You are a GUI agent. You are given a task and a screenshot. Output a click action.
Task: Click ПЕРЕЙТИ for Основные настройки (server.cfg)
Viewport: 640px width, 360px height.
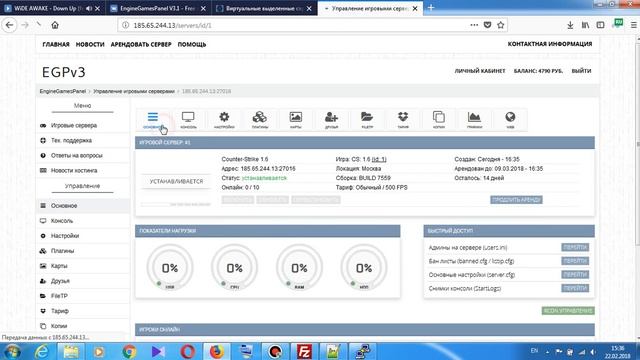pos(575,275)
